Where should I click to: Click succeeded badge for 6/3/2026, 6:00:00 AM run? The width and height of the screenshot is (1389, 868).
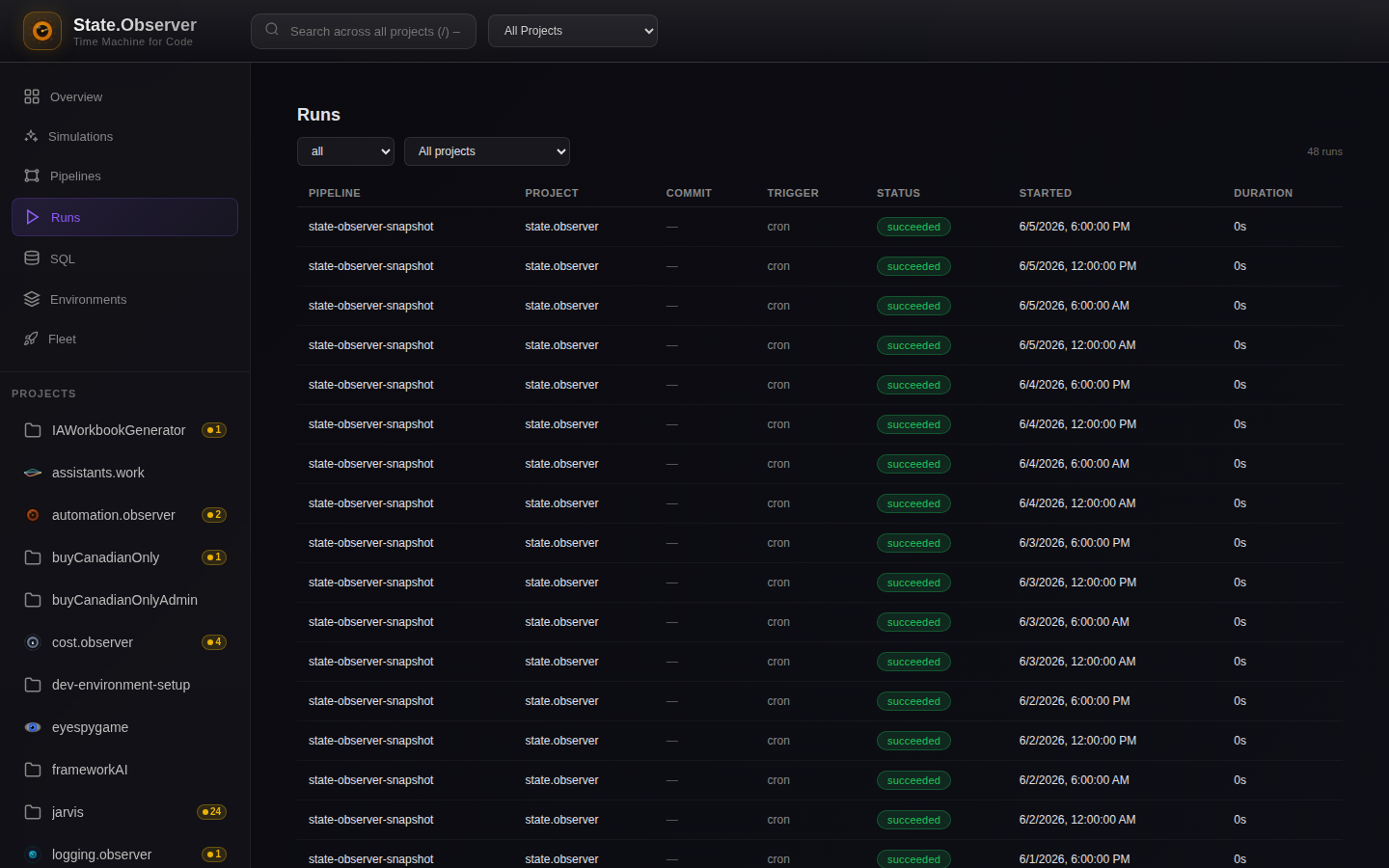point(913,622)
